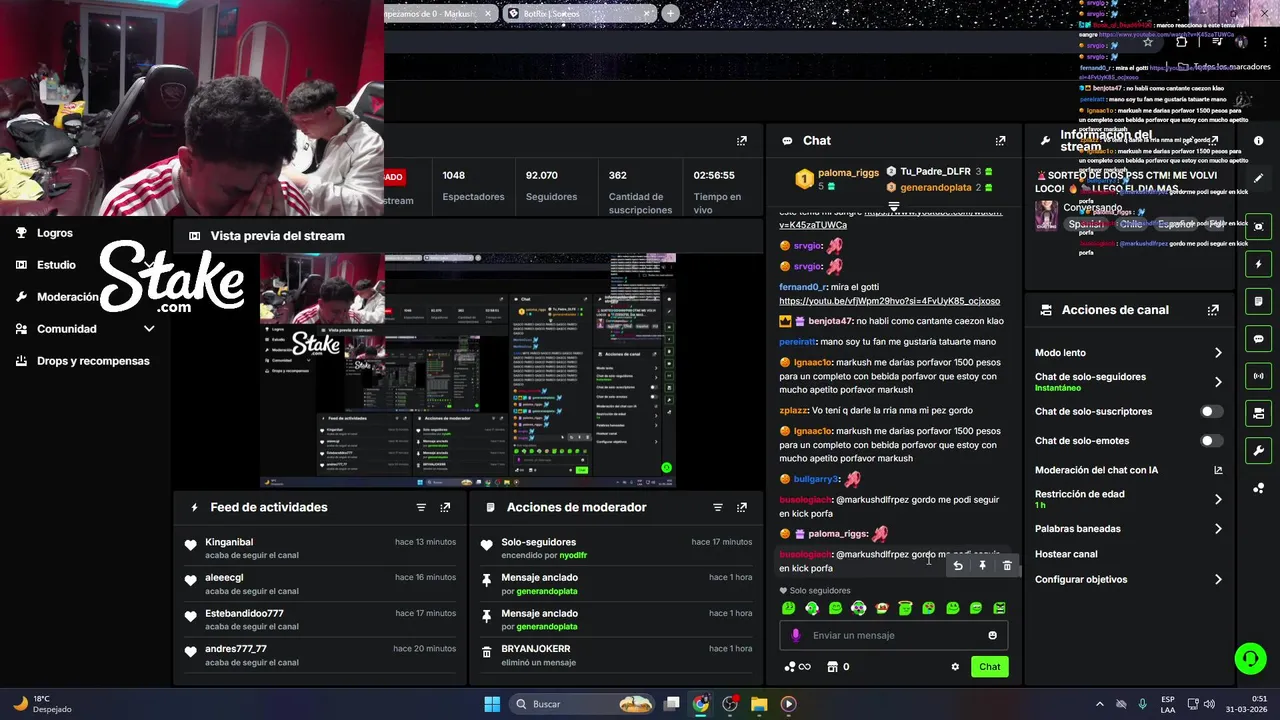This screenshot has height=720, width=1280.
Task: Click Kinganibal in activity feed
Action: [x=229, y=542]
